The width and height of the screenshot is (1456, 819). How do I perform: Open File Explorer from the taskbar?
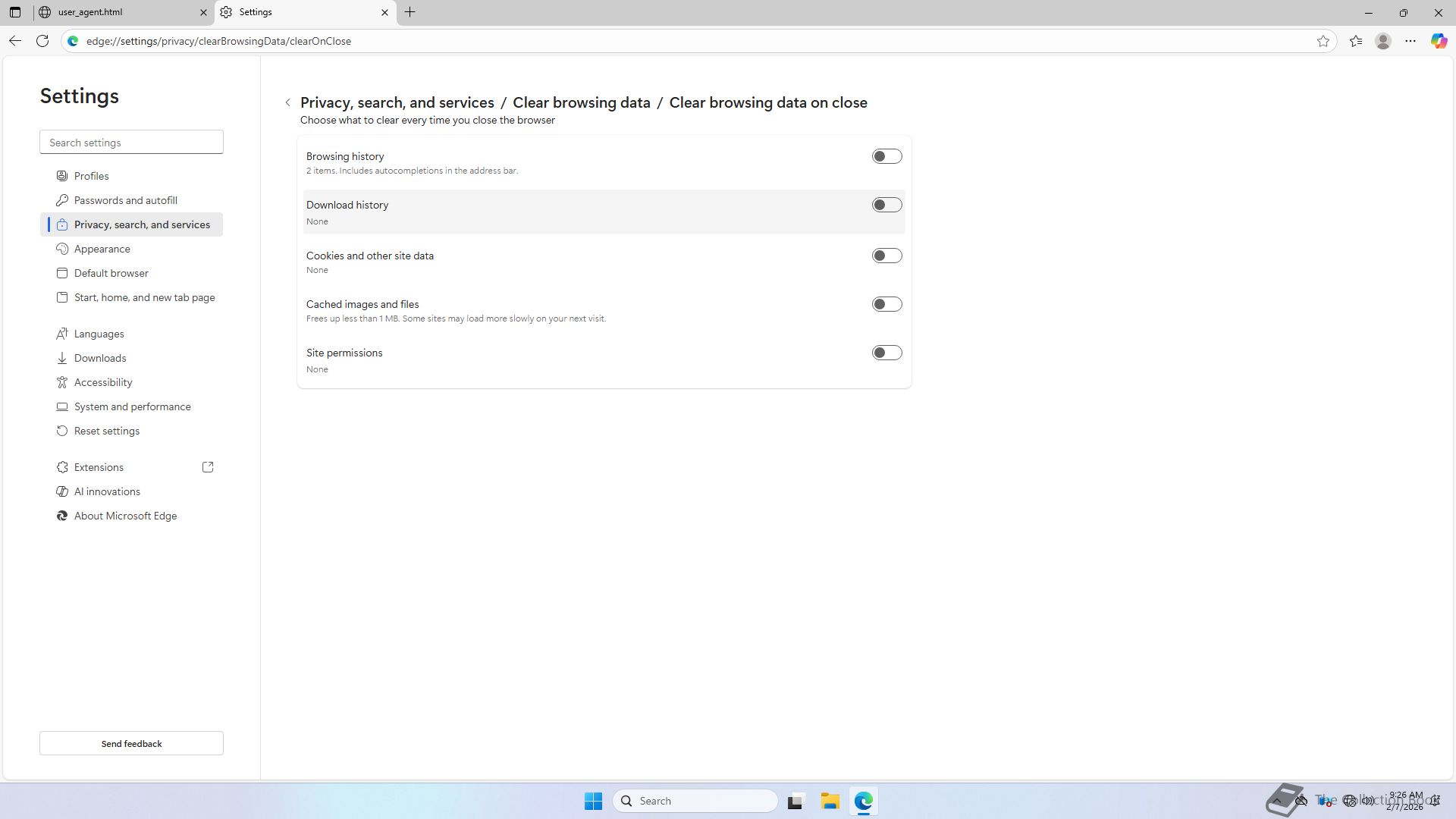click(830, 801)
